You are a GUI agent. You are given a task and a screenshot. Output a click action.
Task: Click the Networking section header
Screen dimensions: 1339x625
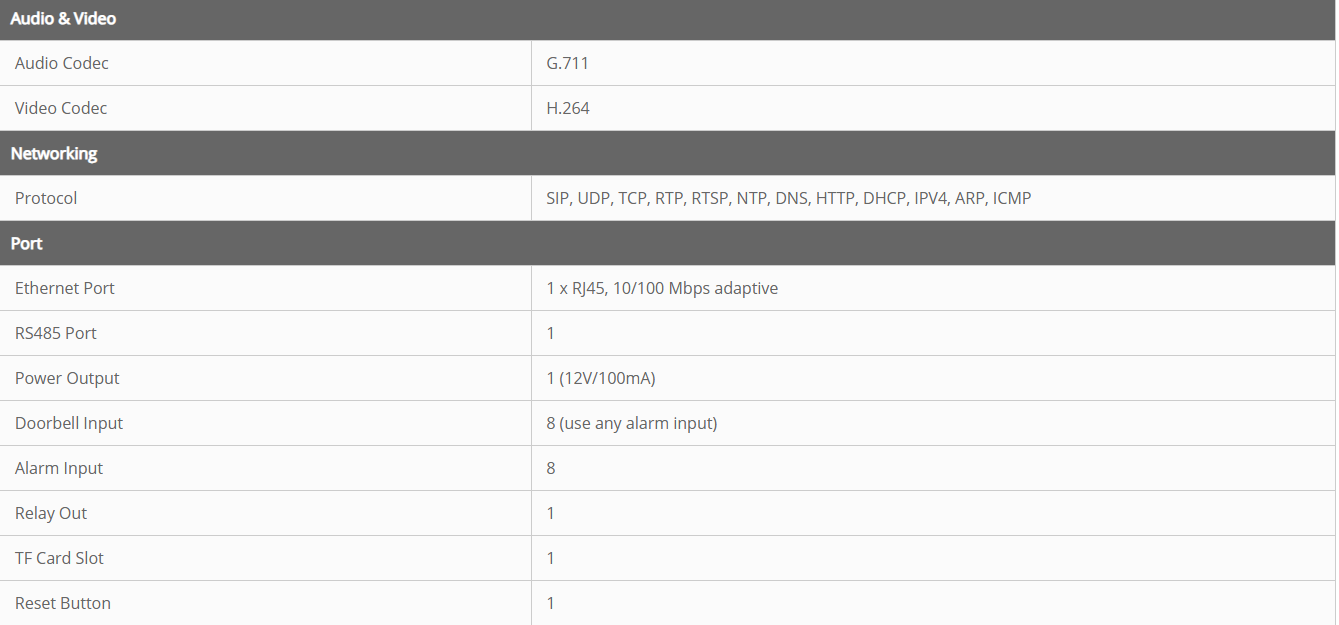(54, 153)
